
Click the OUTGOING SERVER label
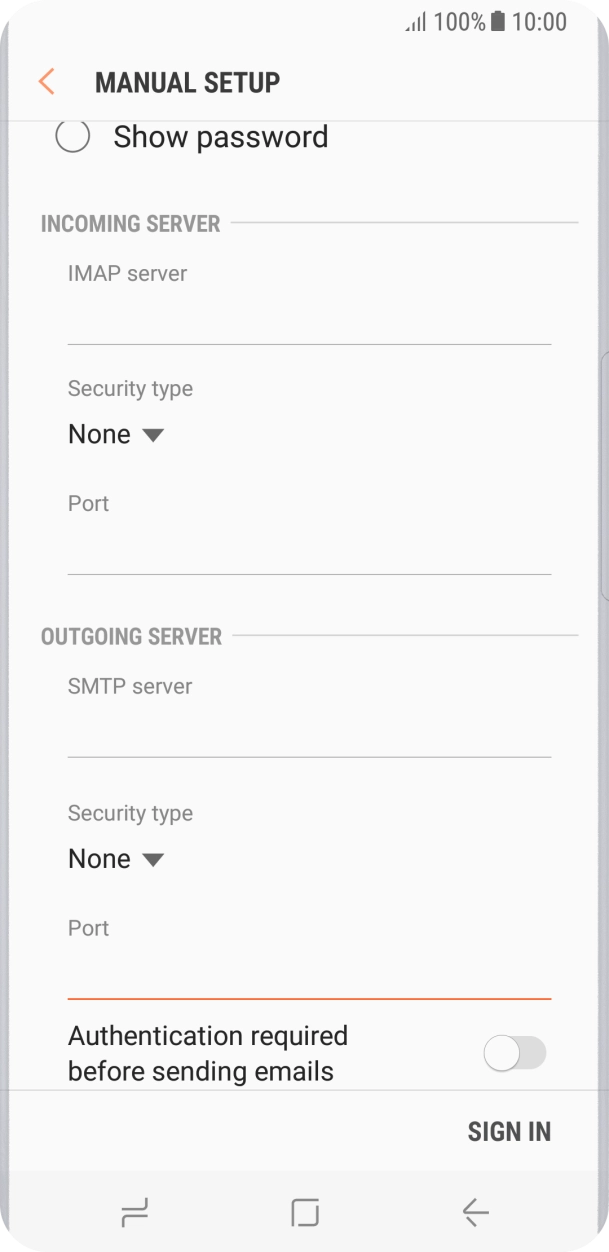tap(131, 636)
